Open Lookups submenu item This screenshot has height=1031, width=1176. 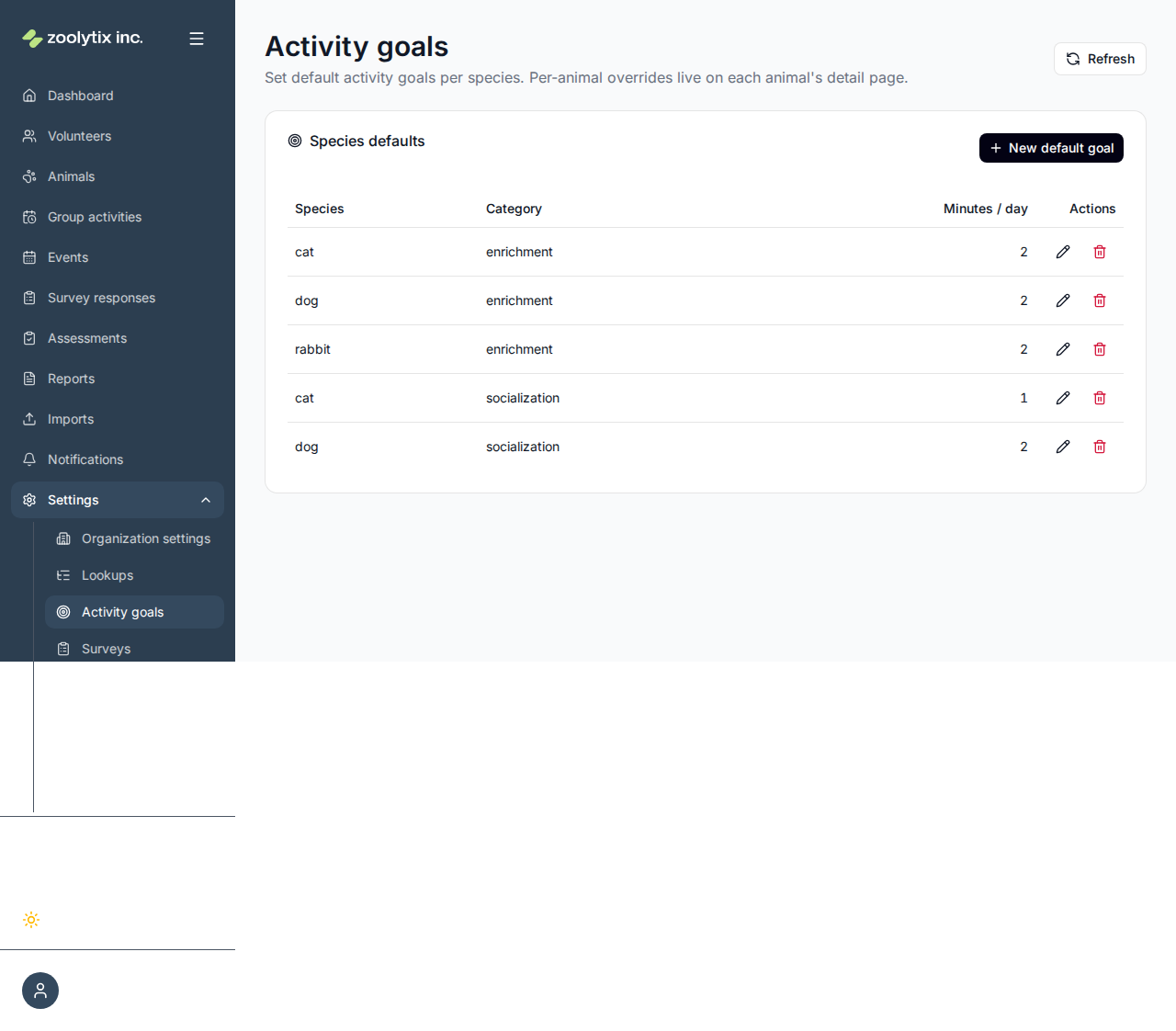134,575
